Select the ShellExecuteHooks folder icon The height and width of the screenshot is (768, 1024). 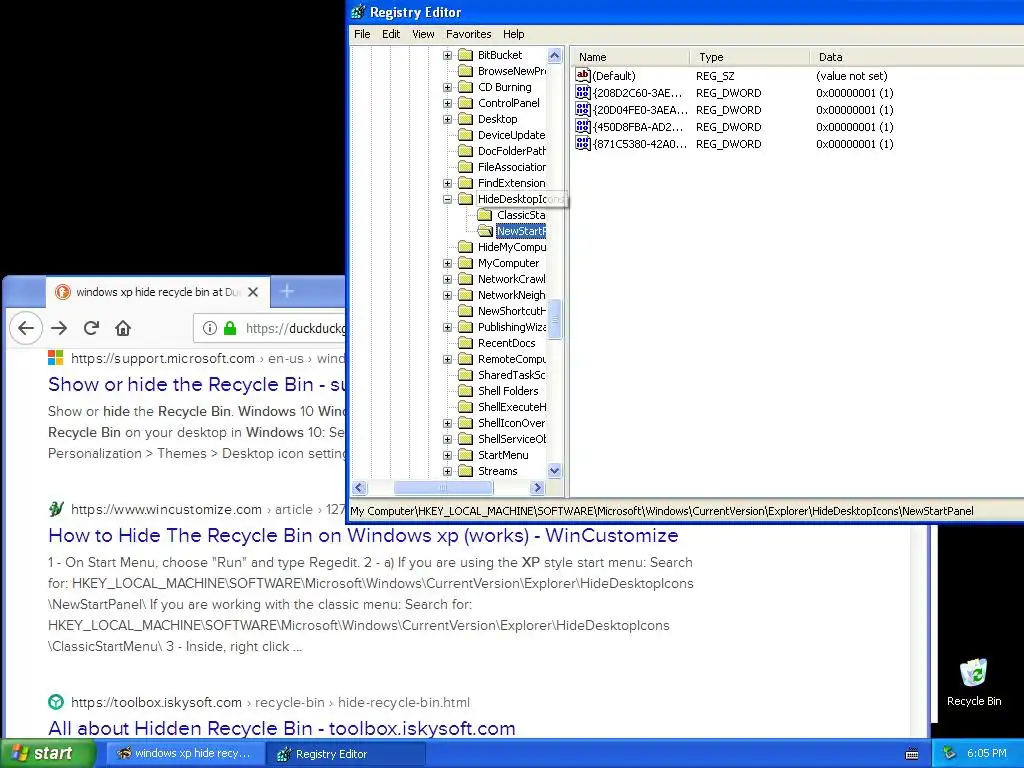click(466, 407)
